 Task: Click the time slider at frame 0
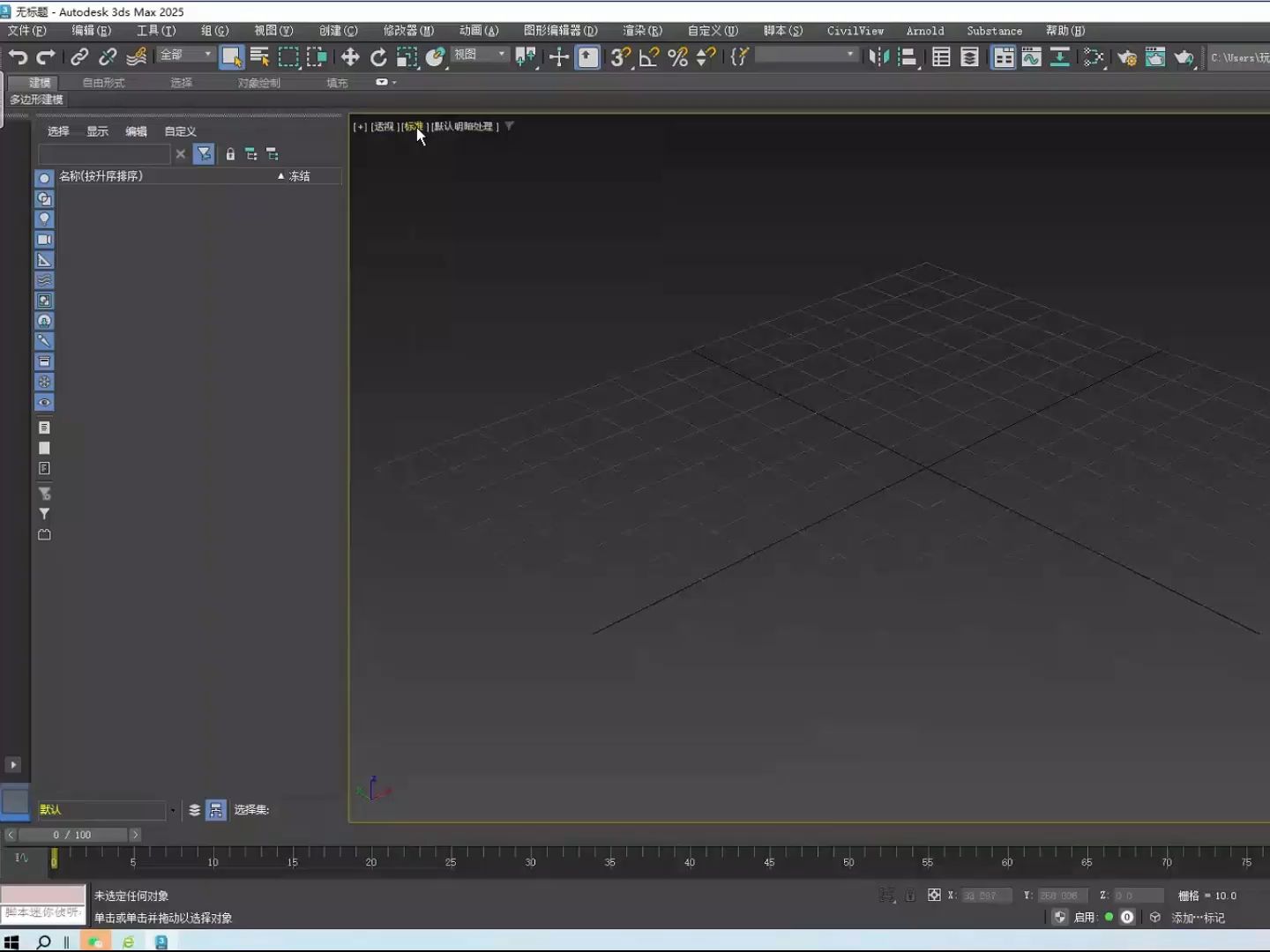55,858
